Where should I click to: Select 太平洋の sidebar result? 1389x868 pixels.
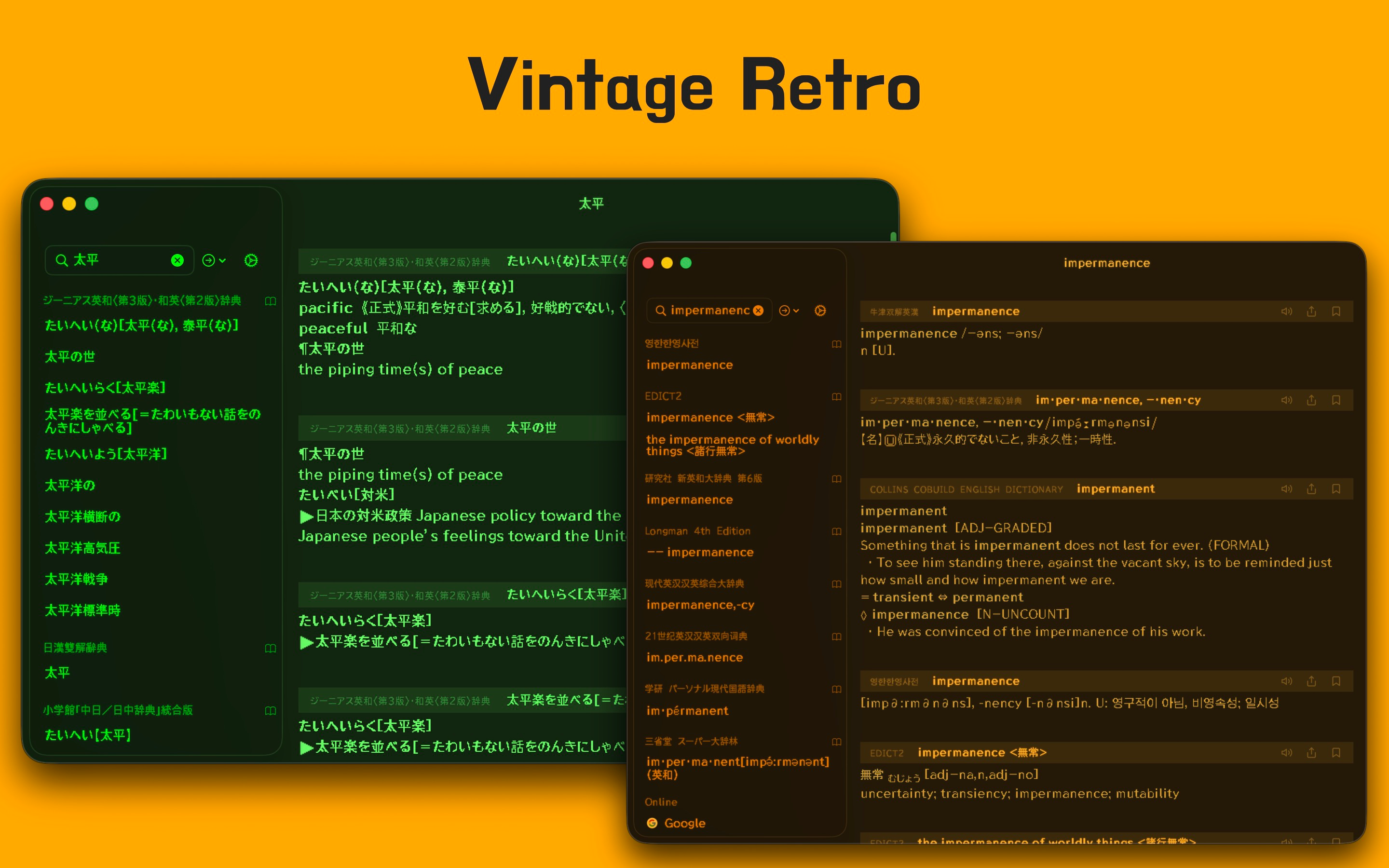tap(70, 485)
